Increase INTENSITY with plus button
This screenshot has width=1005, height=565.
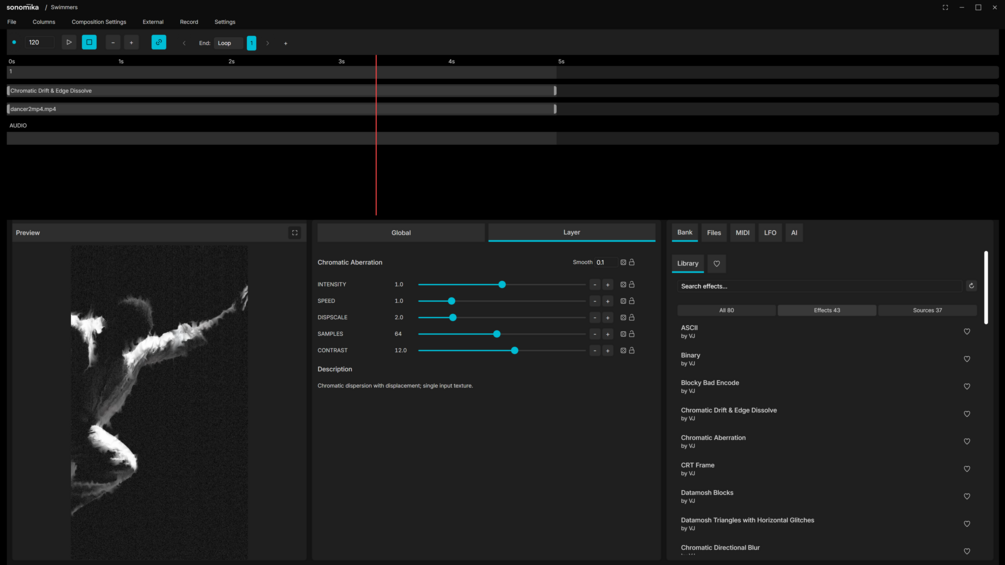pyautogui.click(x=608, y=284)
